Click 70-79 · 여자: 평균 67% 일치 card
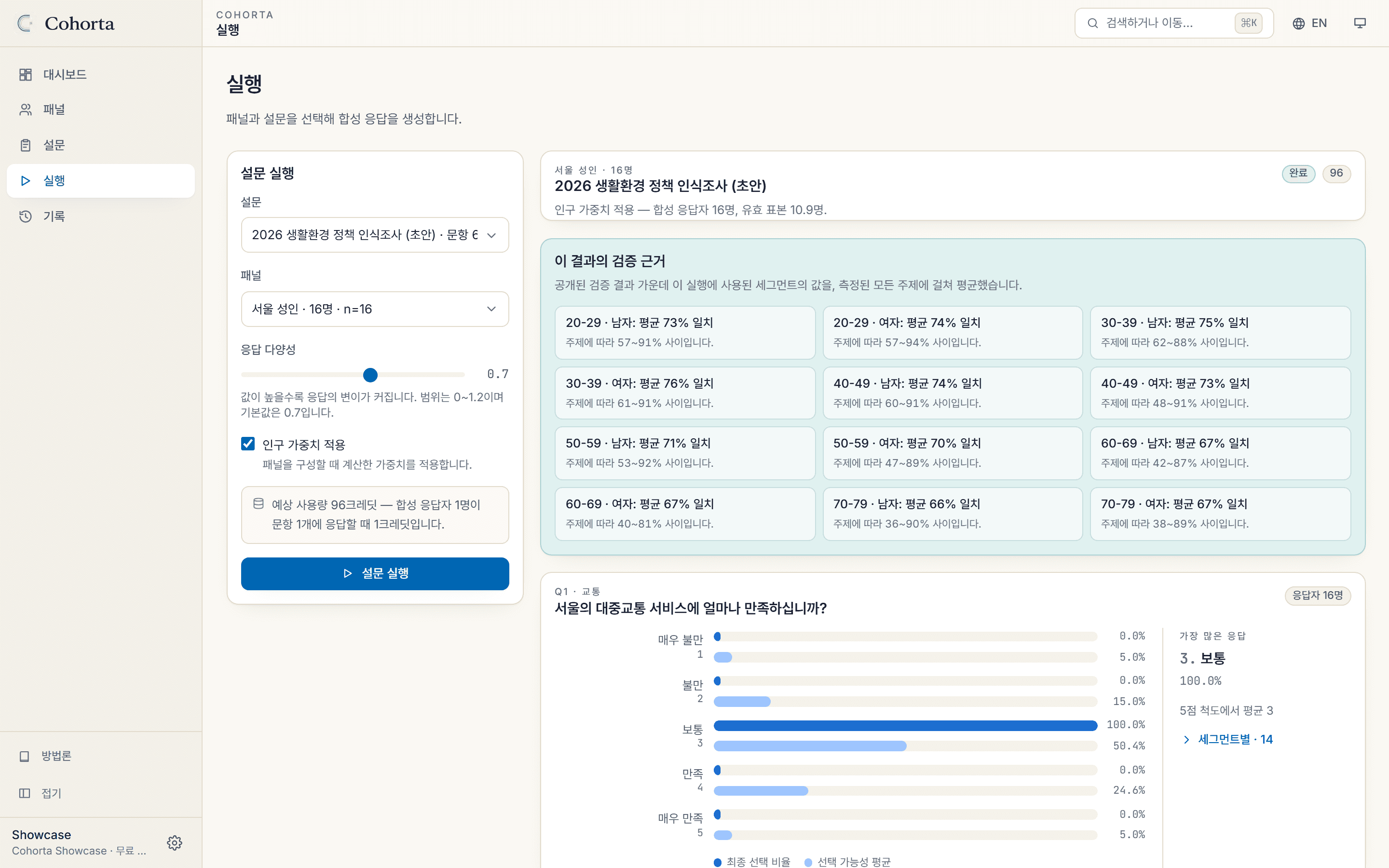This screenshot has width=1389, height=868. pos(1220,514)
